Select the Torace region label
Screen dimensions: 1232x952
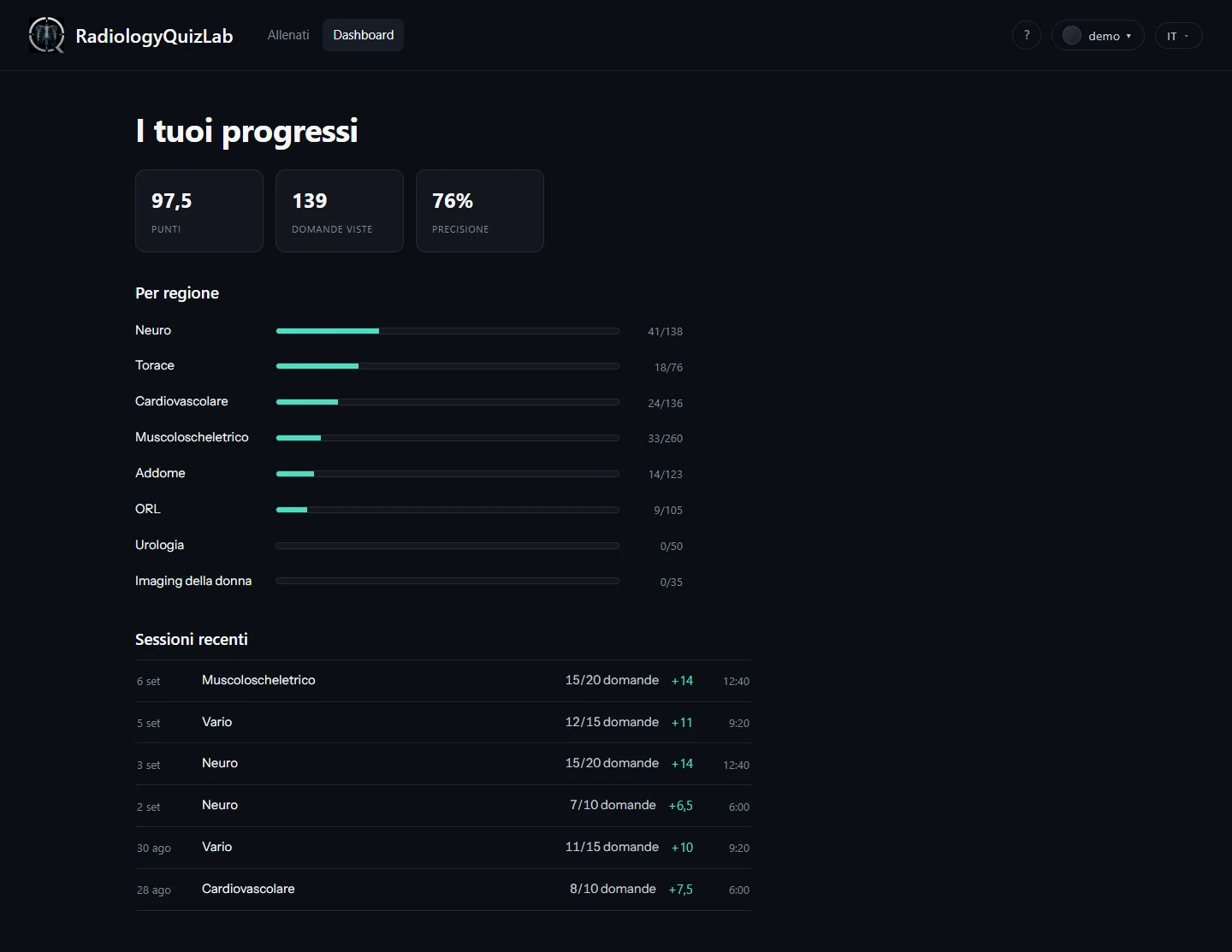click(155, 365)
